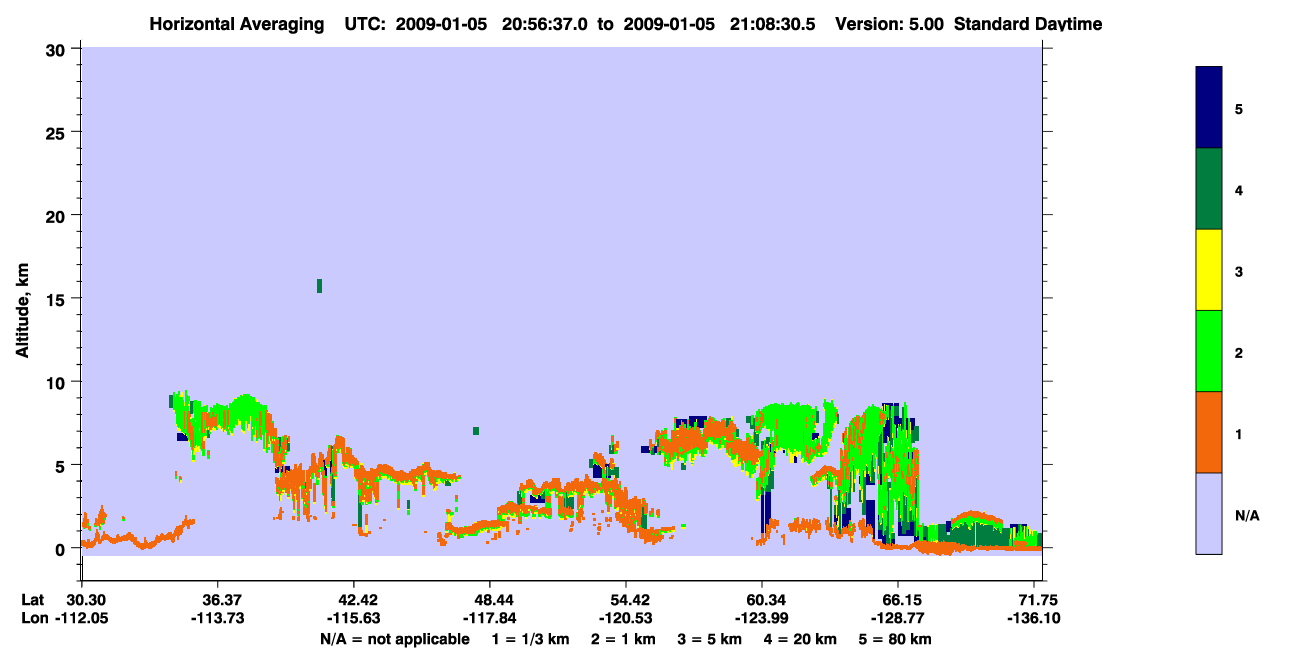
Task: Click the y-axis tick label 30
Action: (58, 48)
